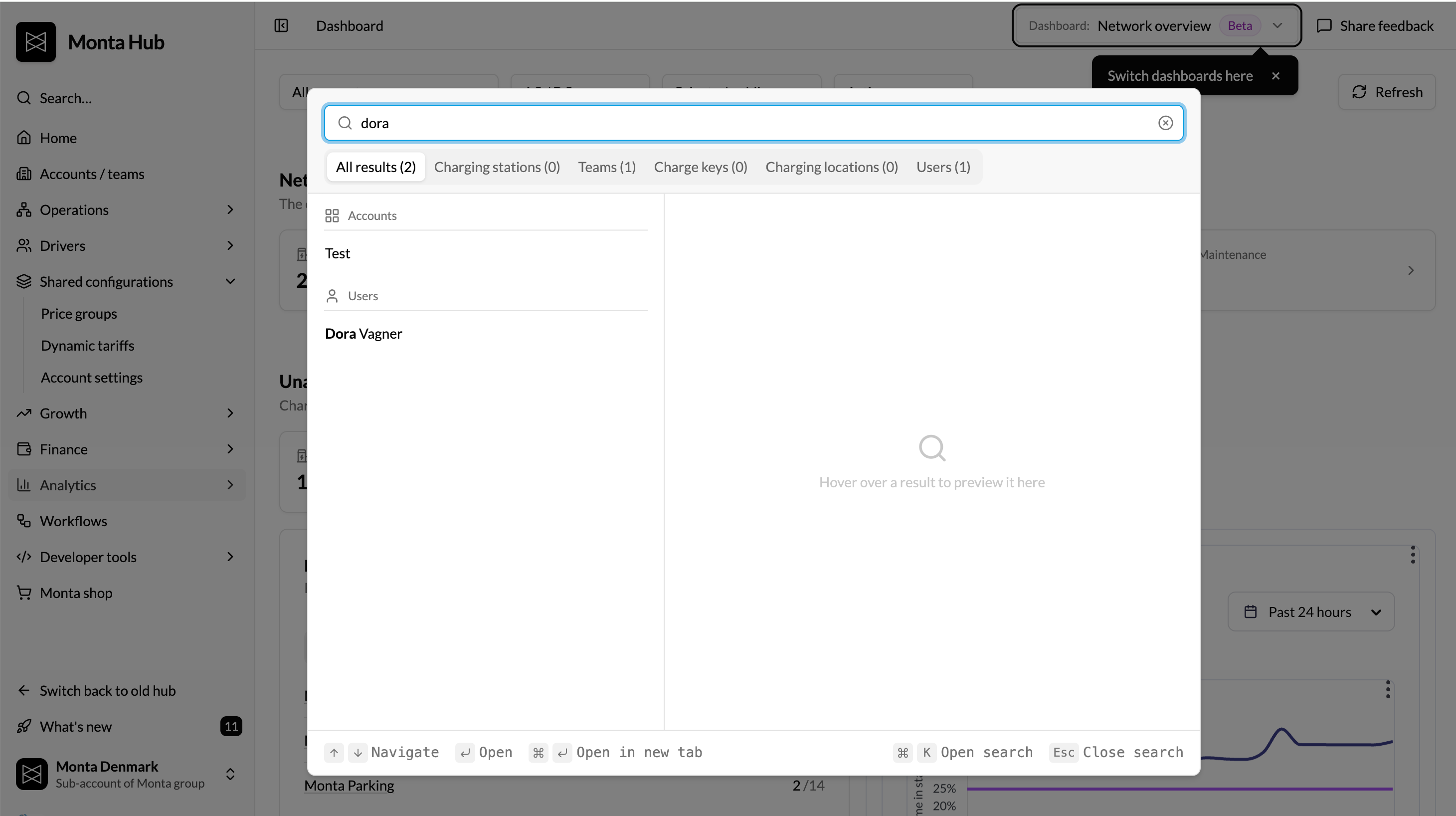Open Workflows from the sidebar icon

click(x=24, y=520)
